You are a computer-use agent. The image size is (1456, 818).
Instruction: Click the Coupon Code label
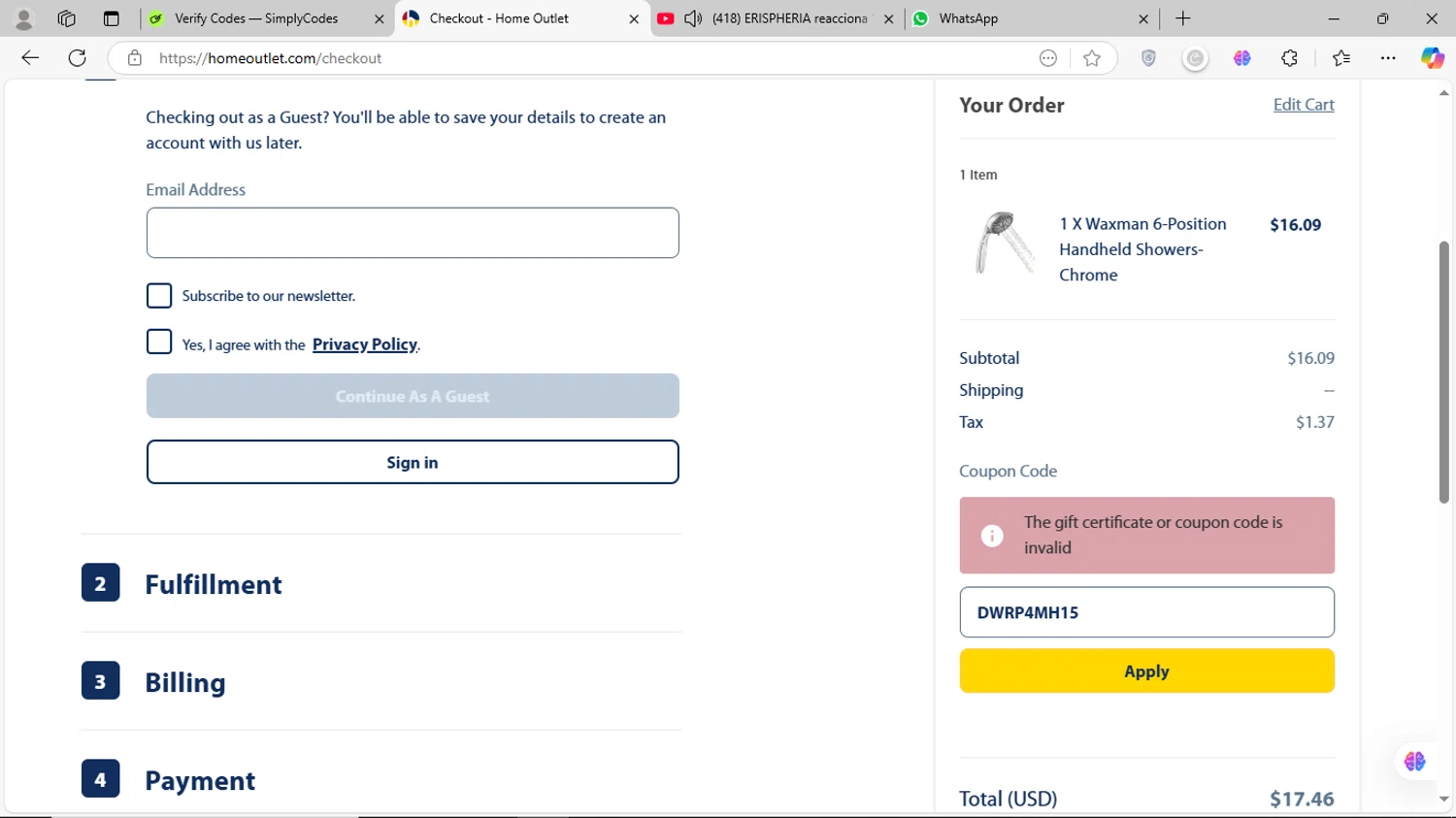(x=1009, y=471)
